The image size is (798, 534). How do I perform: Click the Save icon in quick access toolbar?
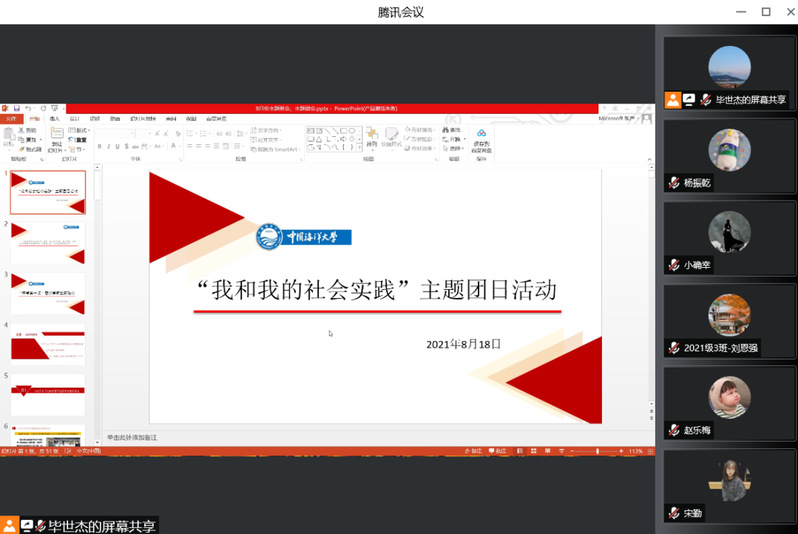tap(16, 107)
